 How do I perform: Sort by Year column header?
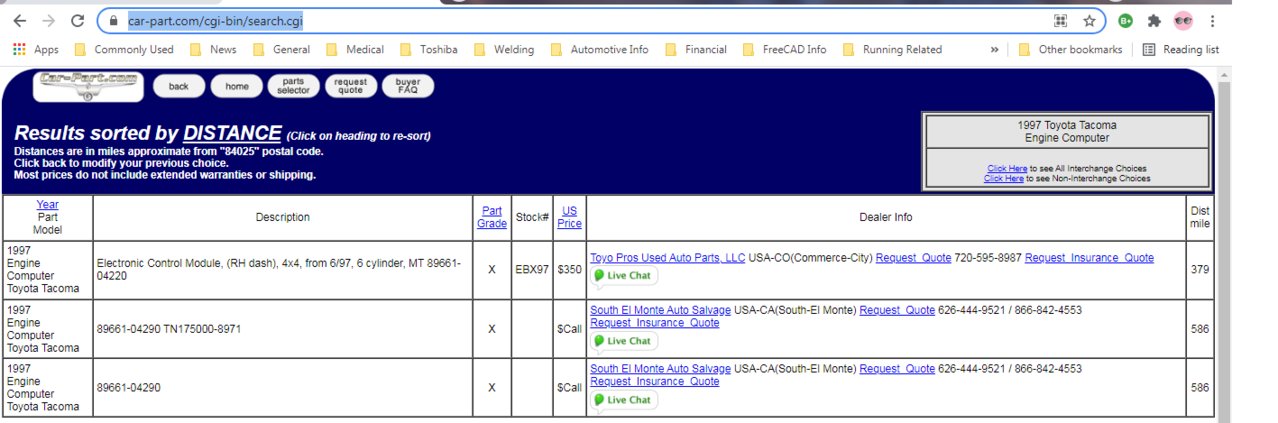[47, 204]
